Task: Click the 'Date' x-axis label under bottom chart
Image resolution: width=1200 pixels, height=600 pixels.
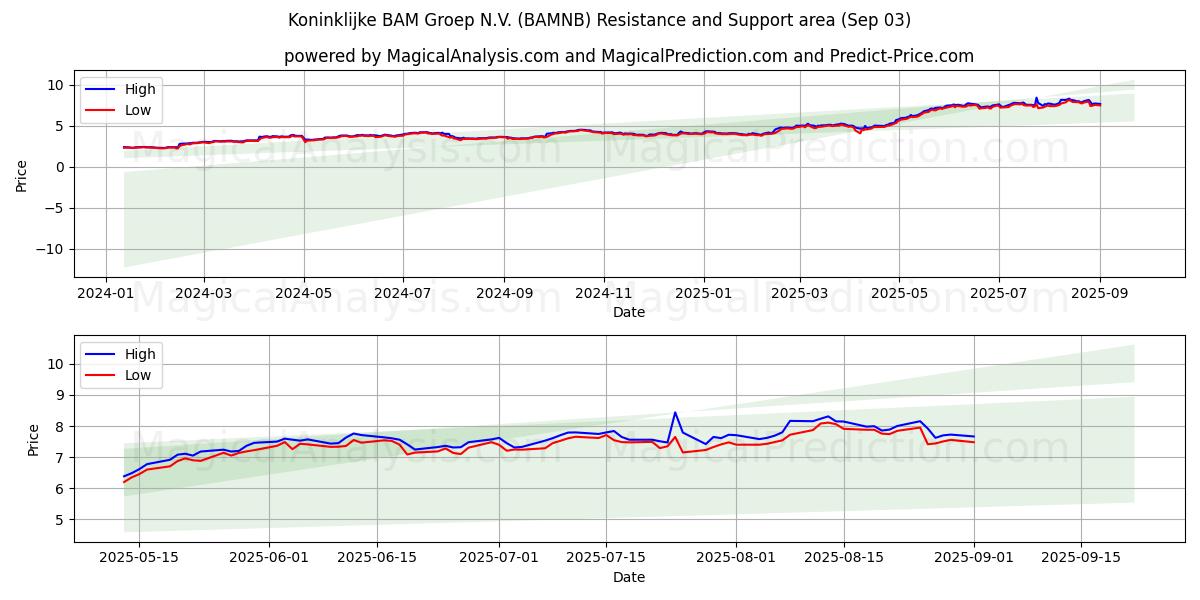Action: pyautogui.click(x=629, y=577)
